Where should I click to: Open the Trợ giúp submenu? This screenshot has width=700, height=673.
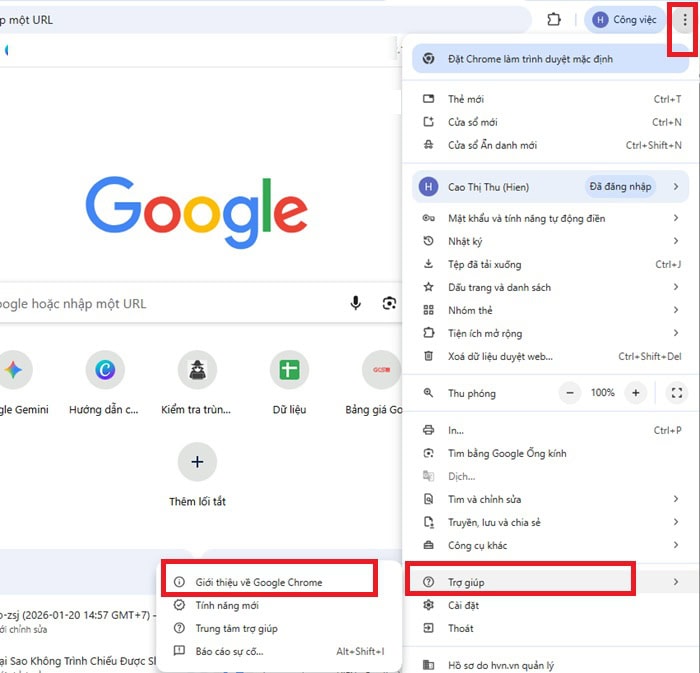551,582
